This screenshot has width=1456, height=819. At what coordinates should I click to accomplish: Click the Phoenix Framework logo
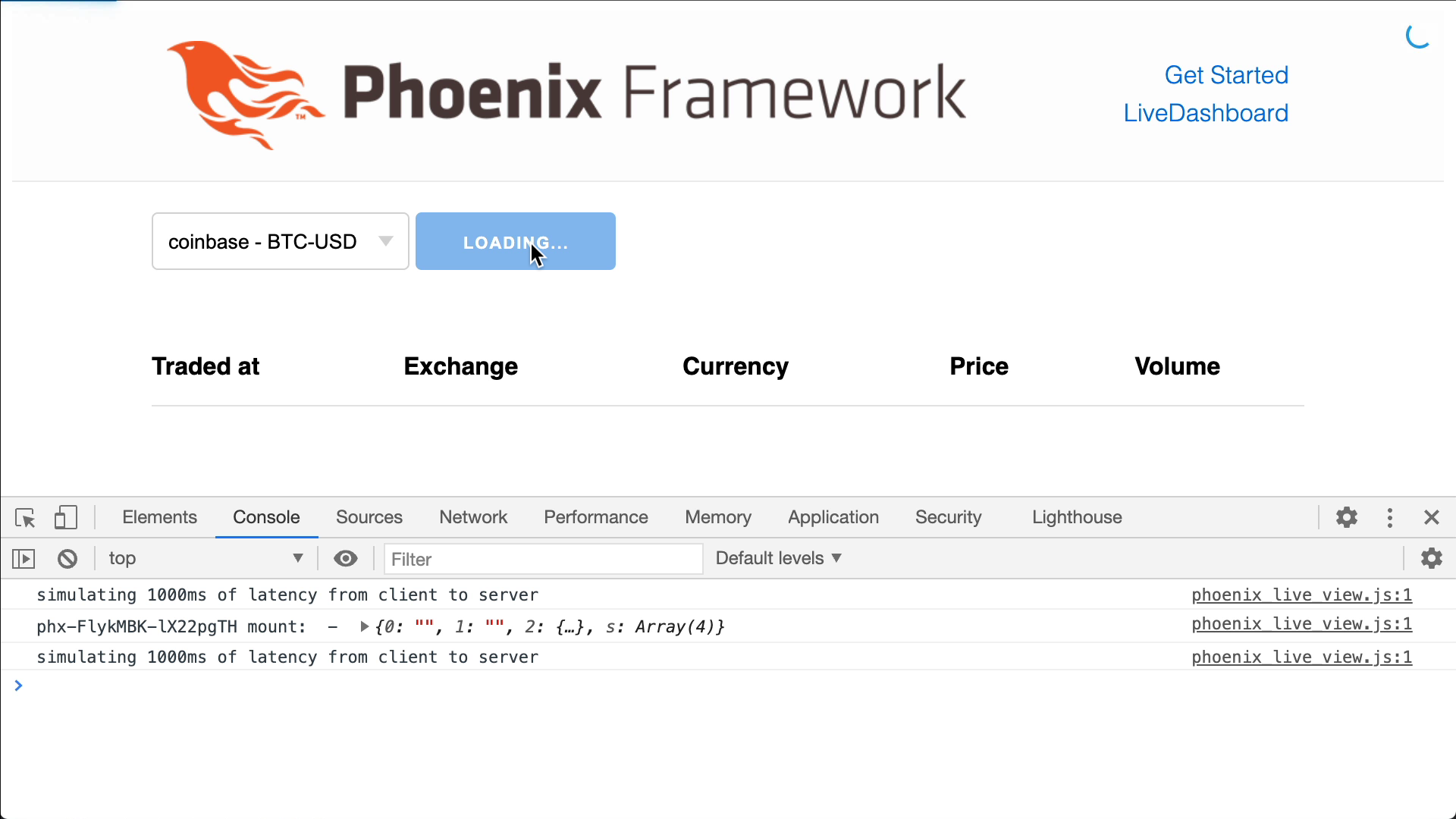coord(566,94)
